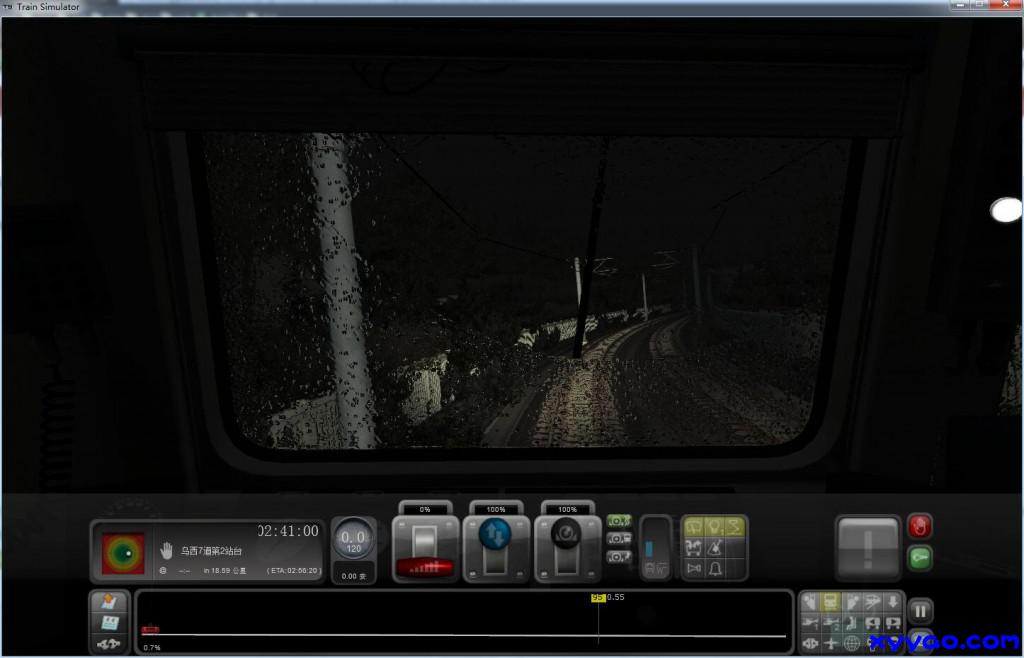Toggle the pantograph control icon
The image size is (1024, 658).
pyautogui.click(x=737, y=527)
